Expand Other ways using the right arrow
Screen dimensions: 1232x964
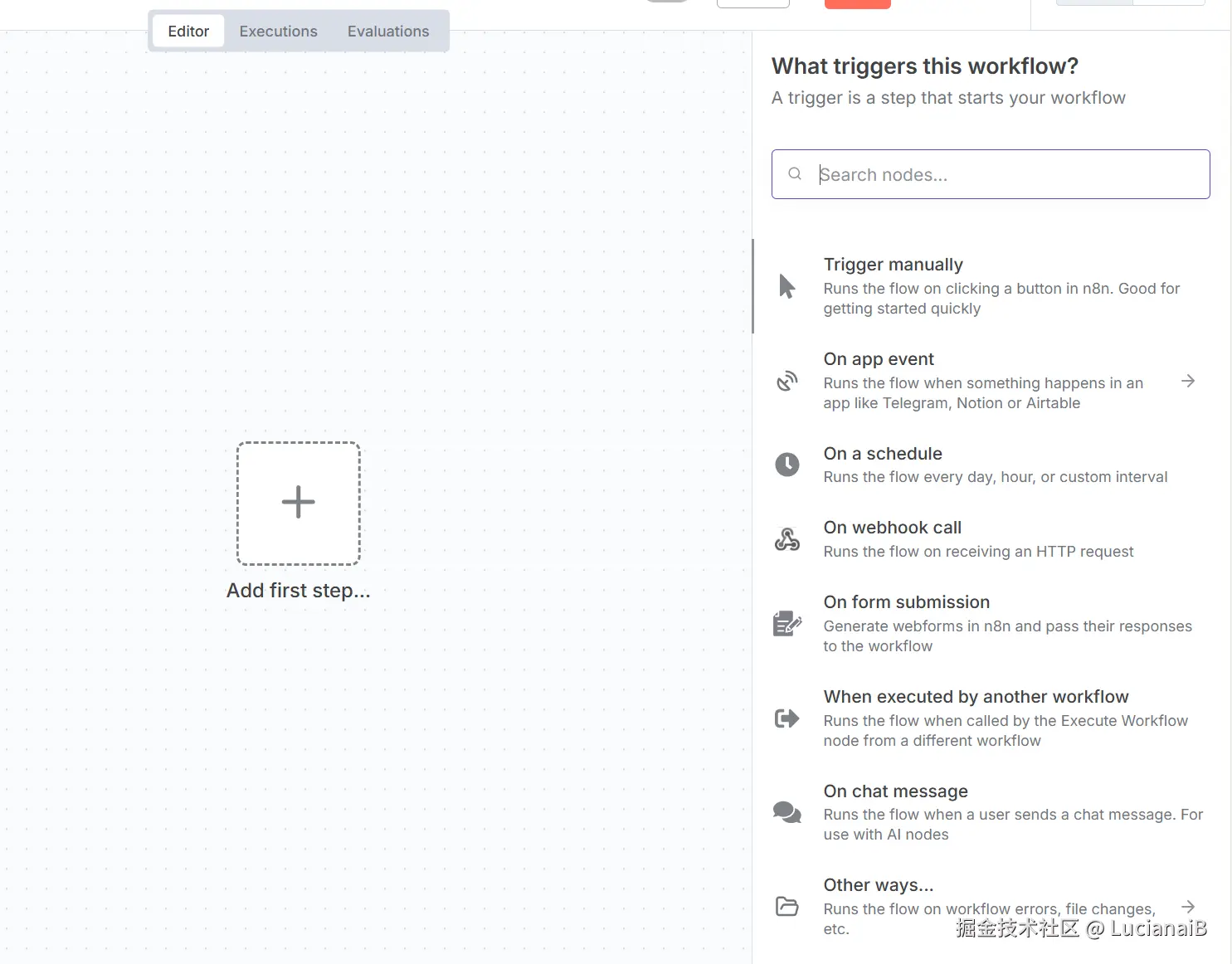1188,907
